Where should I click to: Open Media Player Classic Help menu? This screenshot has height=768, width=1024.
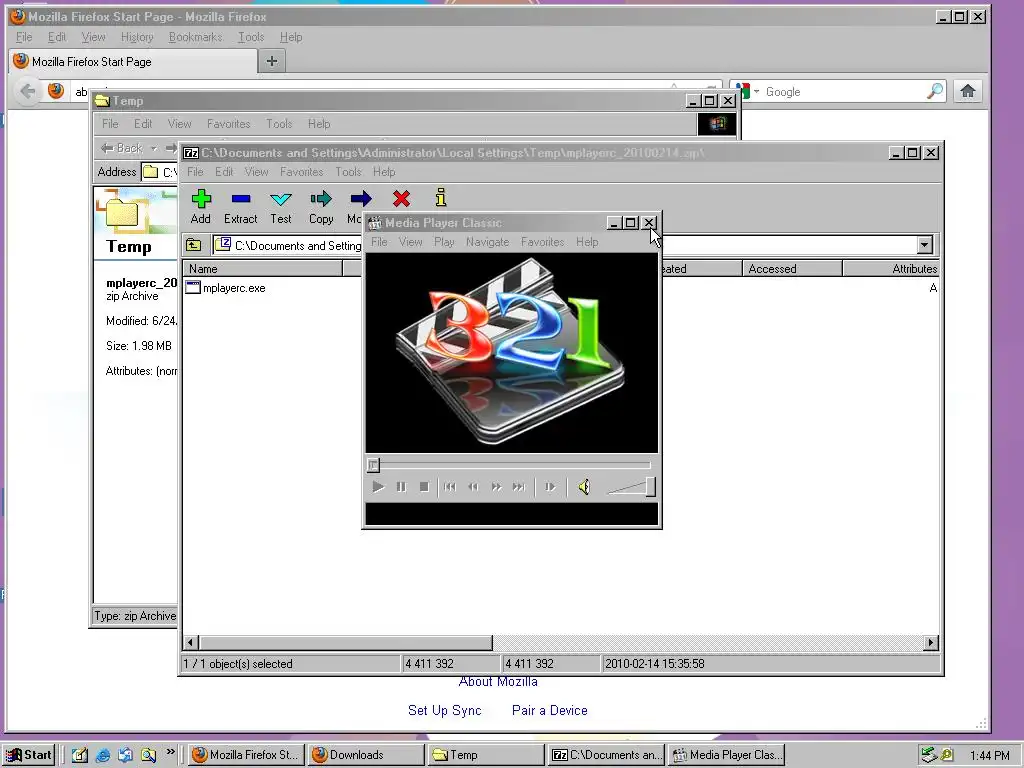(587, 242)
